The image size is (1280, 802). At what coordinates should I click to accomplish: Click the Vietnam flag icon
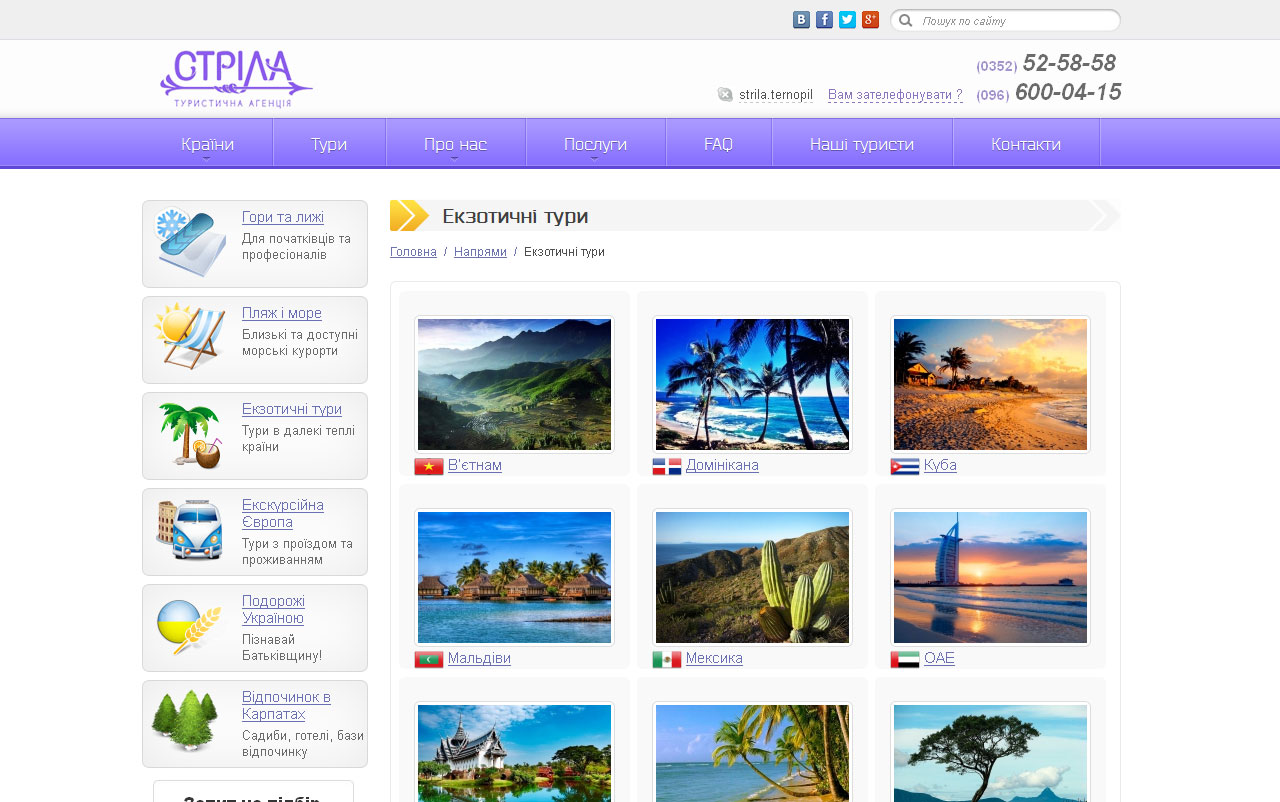pos(429,466)
